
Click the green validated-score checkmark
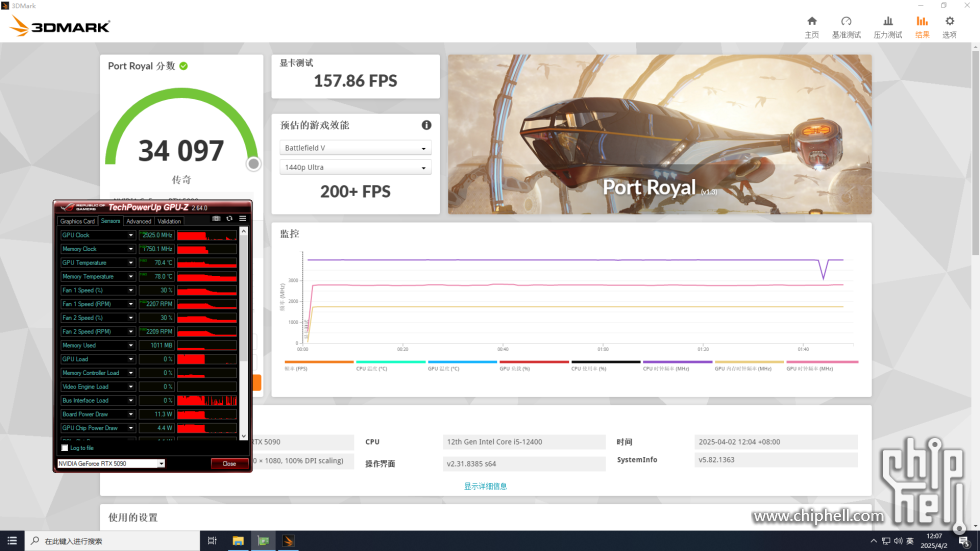tap(184, 66)
